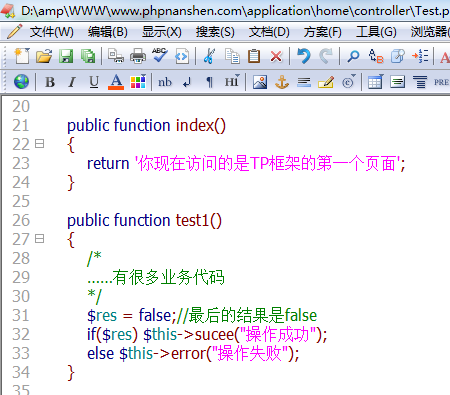Open the 搜索(S) menu
450x395 pixels.
coord(215,32)
